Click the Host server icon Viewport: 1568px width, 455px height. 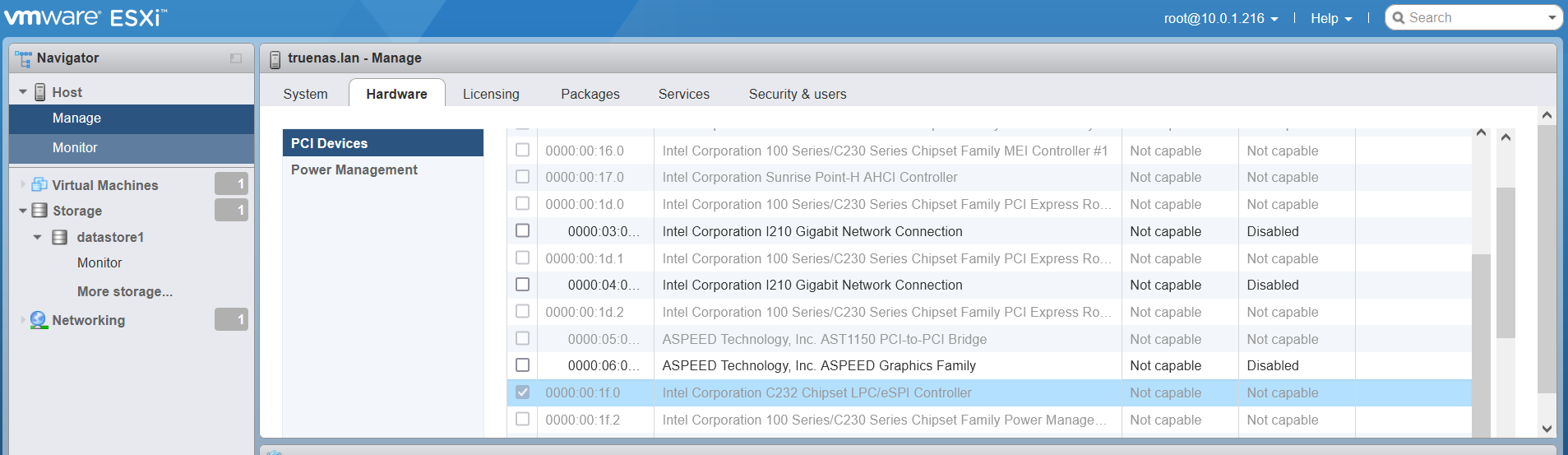(39, 92)
